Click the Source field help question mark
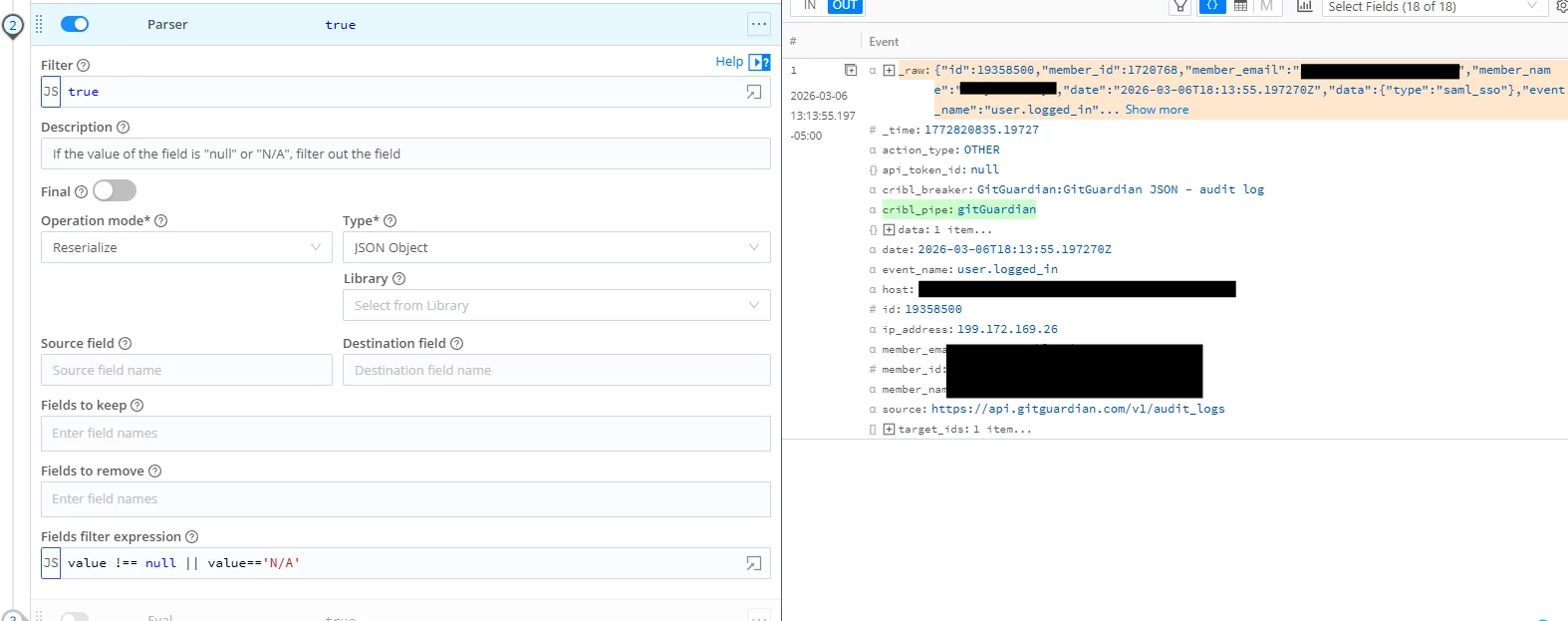 126,343
